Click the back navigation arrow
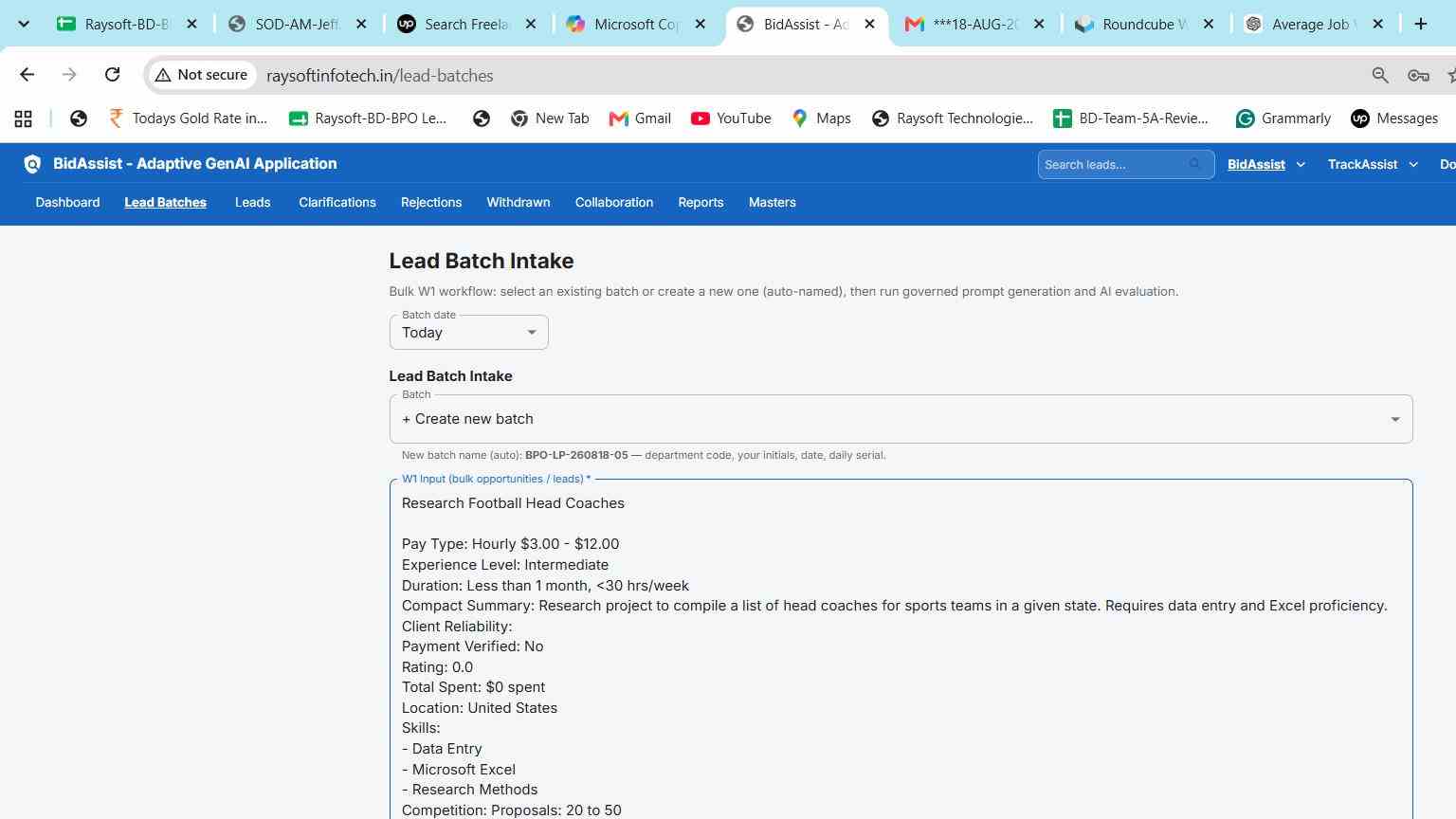The height and width of the screenshot is (819, 1456). click(x=27, y=75)
